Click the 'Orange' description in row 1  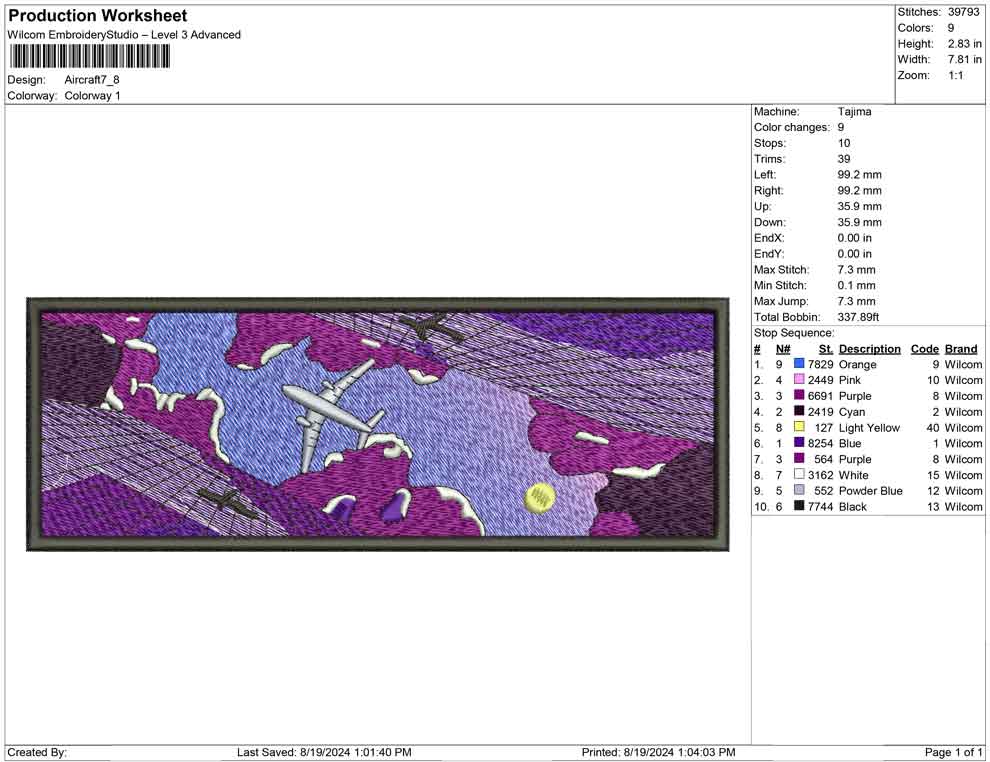click(x=857, y=365)
